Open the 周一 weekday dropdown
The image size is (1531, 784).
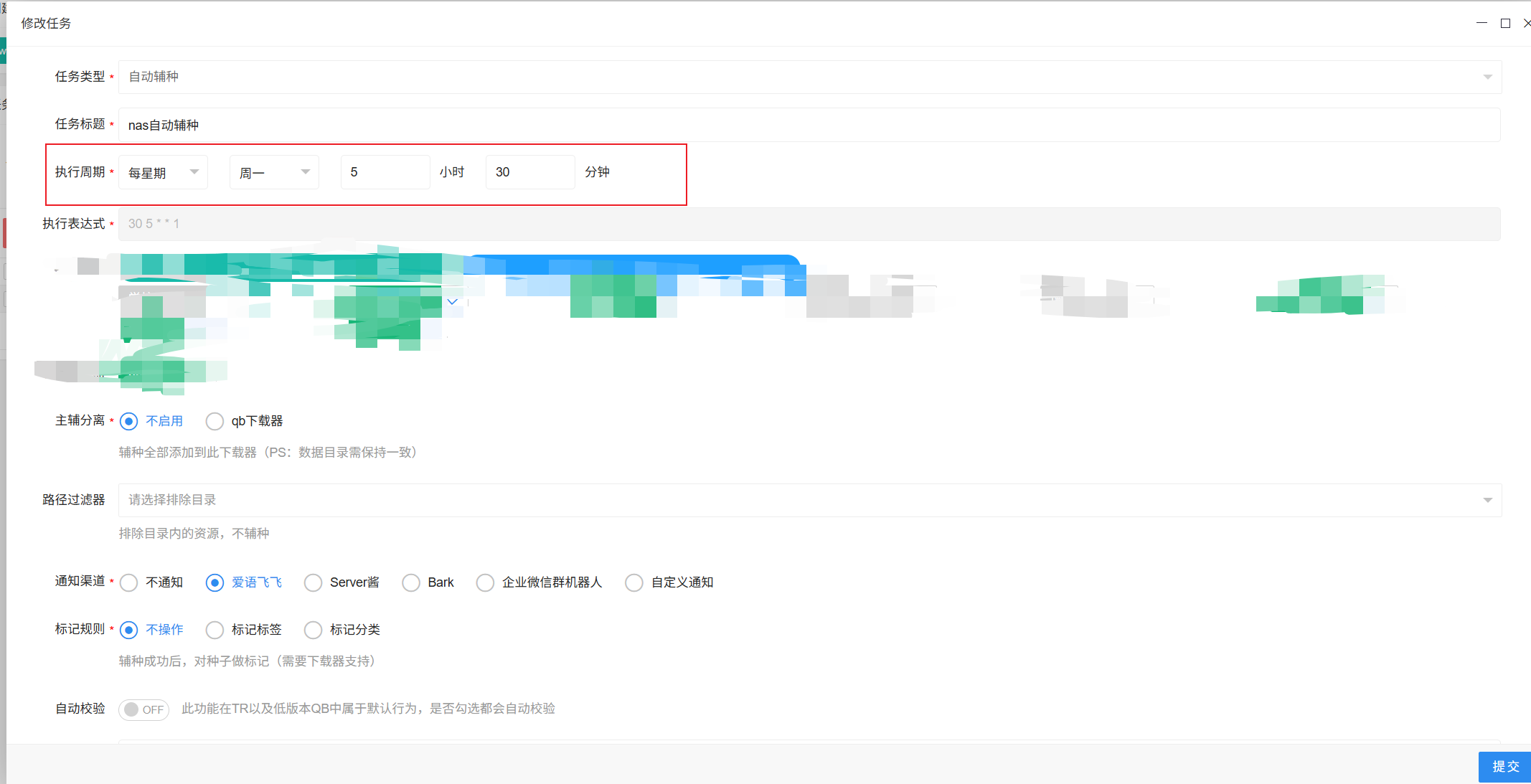point(305,172)
